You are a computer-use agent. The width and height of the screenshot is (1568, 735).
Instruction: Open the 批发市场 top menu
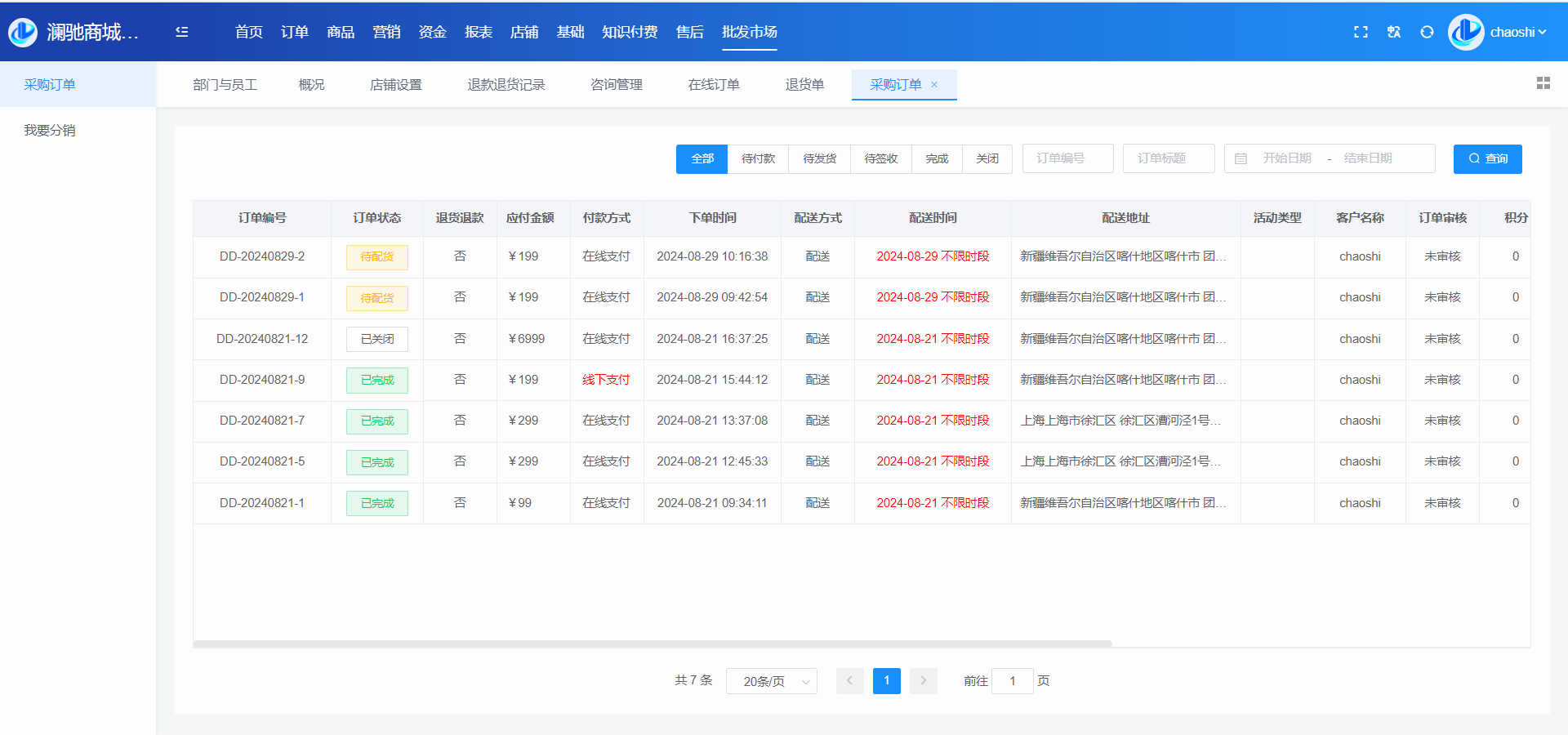[749, 32]
